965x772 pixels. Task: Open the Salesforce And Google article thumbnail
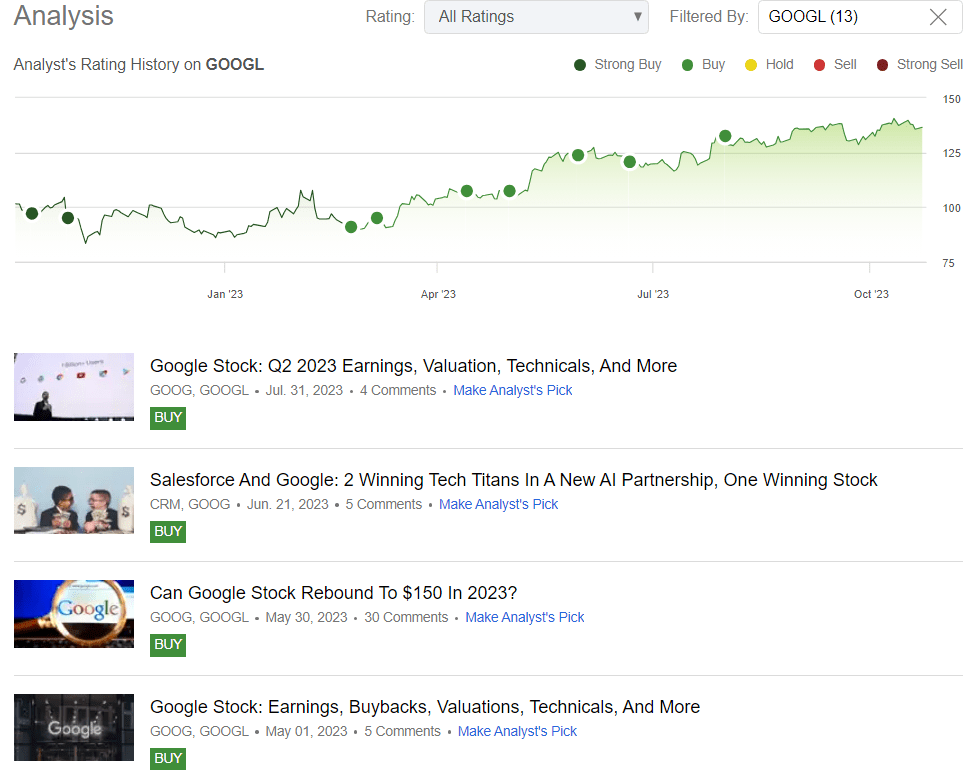tap(74, 500)
